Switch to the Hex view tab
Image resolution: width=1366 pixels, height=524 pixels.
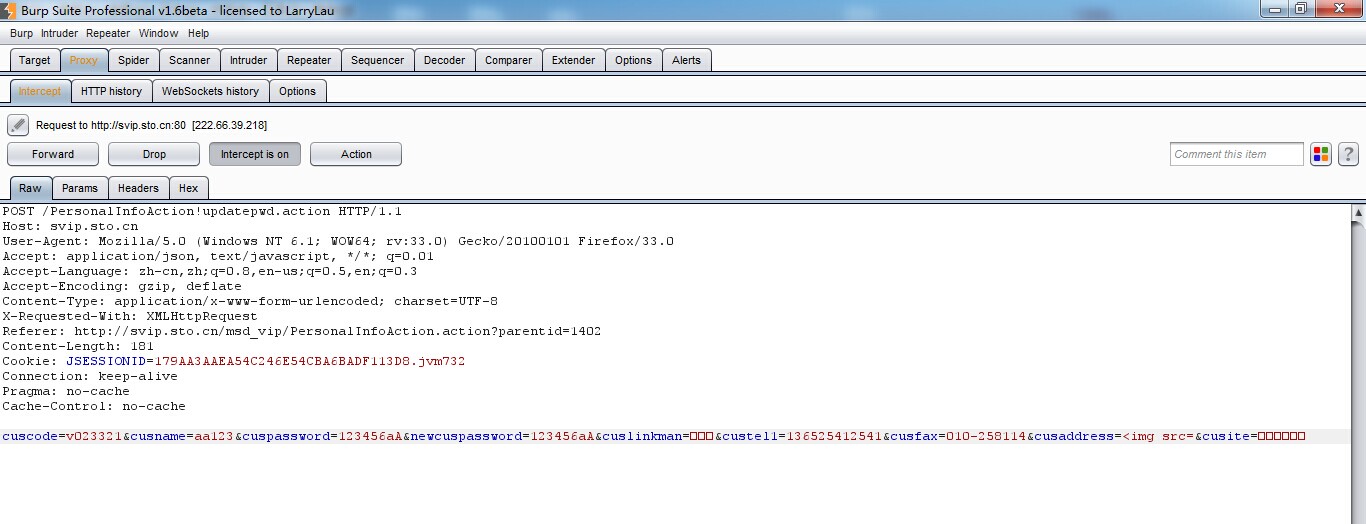coord(188,188)
